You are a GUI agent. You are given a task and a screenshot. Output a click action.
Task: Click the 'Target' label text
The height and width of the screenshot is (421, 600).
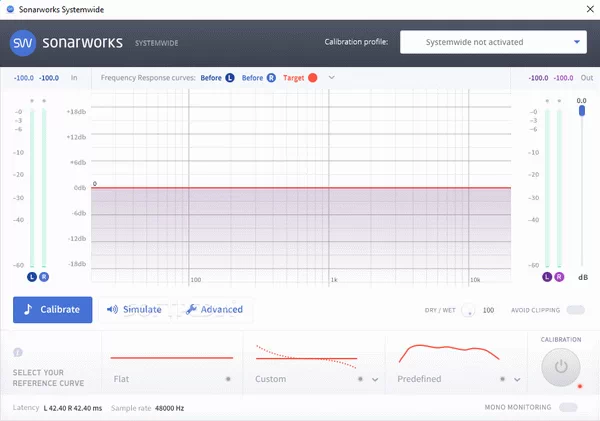tap(293, 78)
